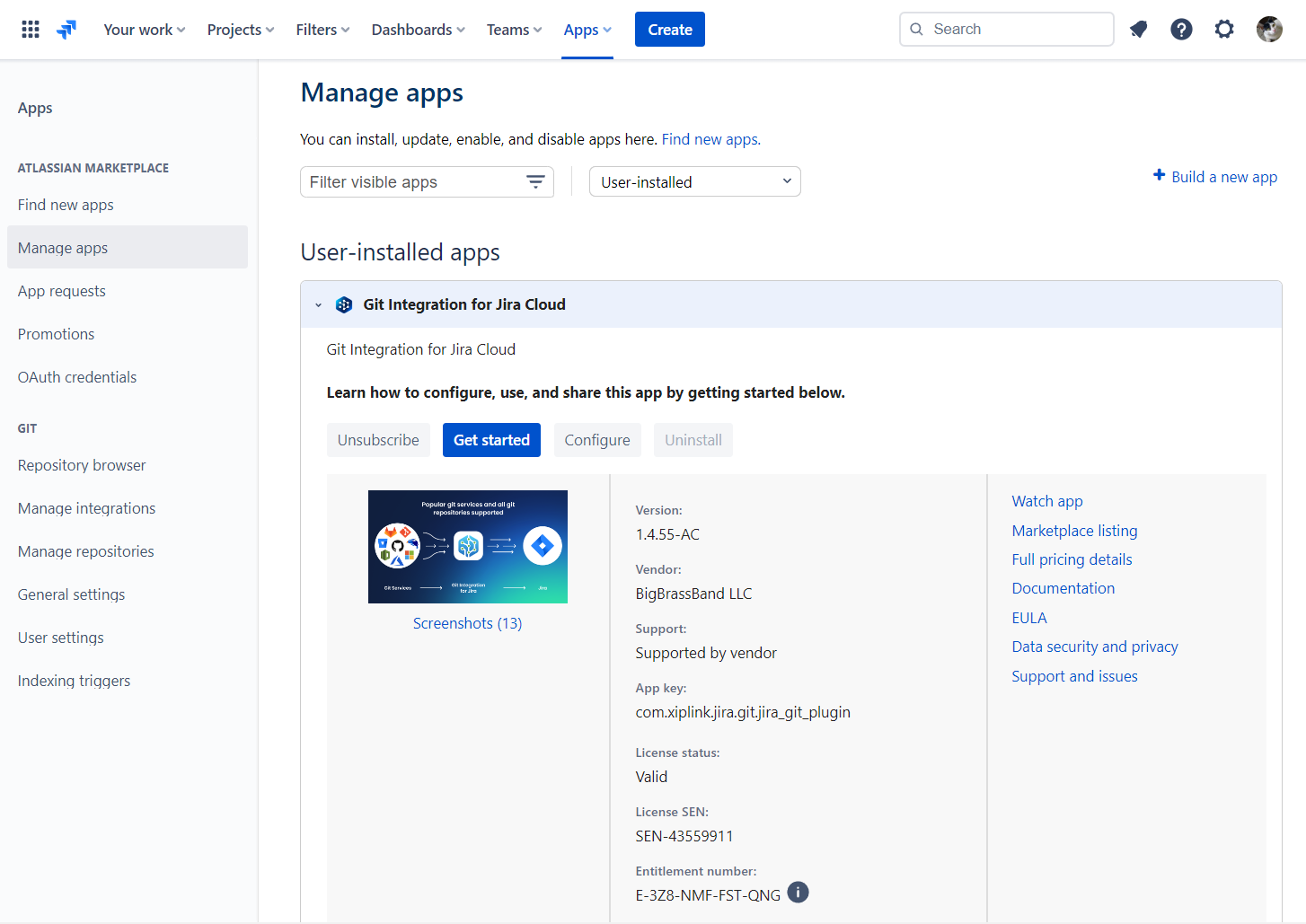Click the license SEN-43559911 value
This screenshot has height=924, width=1306.
[x=684, y=836]
